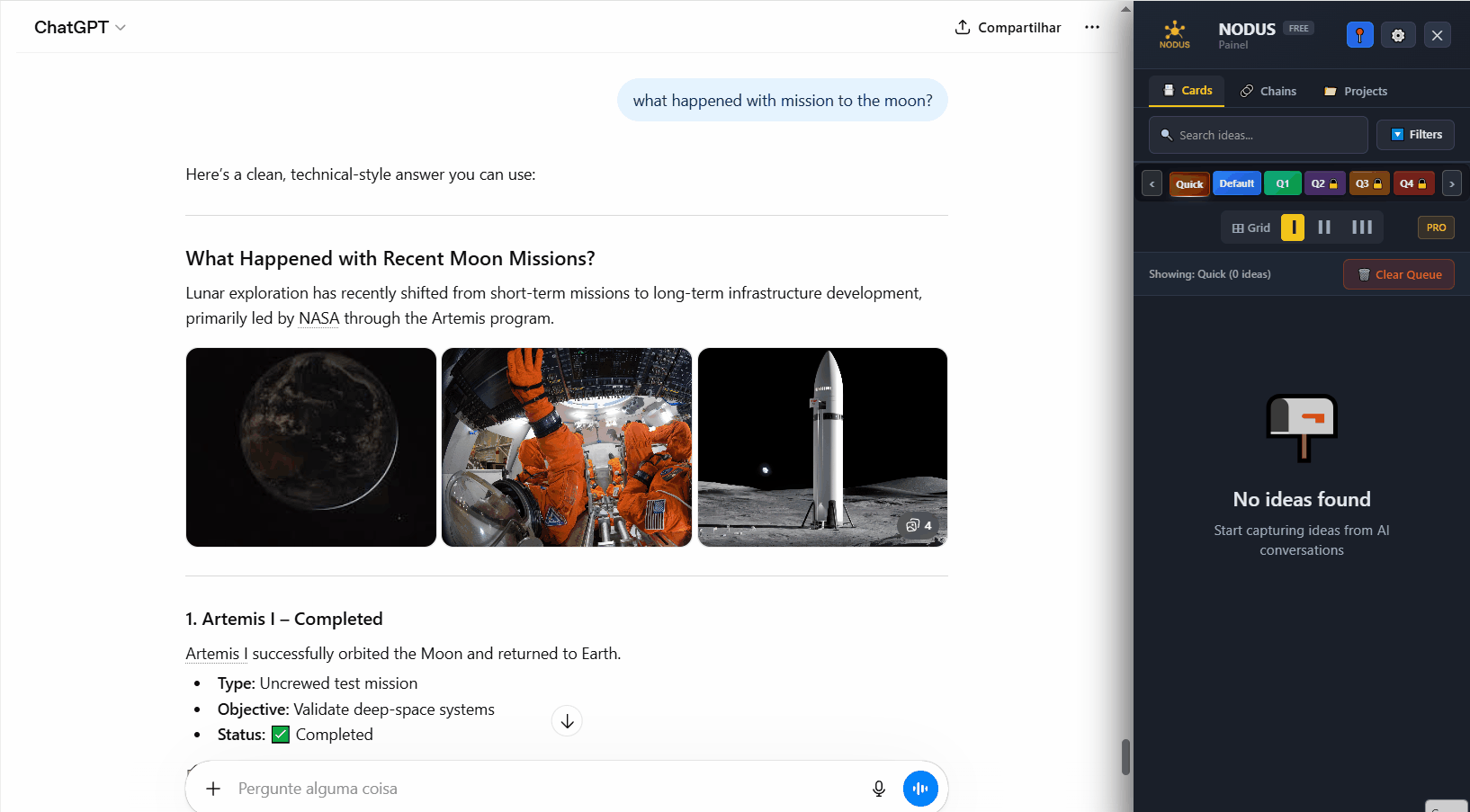Open the NODUS settings gear
Screen dimensions: 1470x812
coord(1397,35)
